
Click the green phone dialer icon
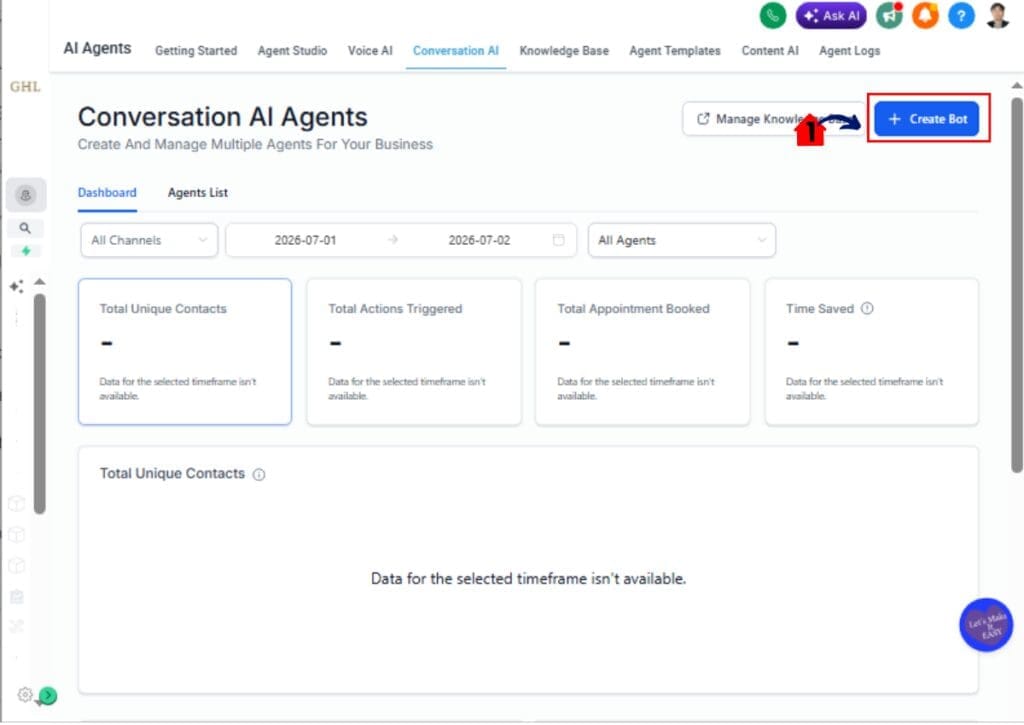[x=773, y=16]
